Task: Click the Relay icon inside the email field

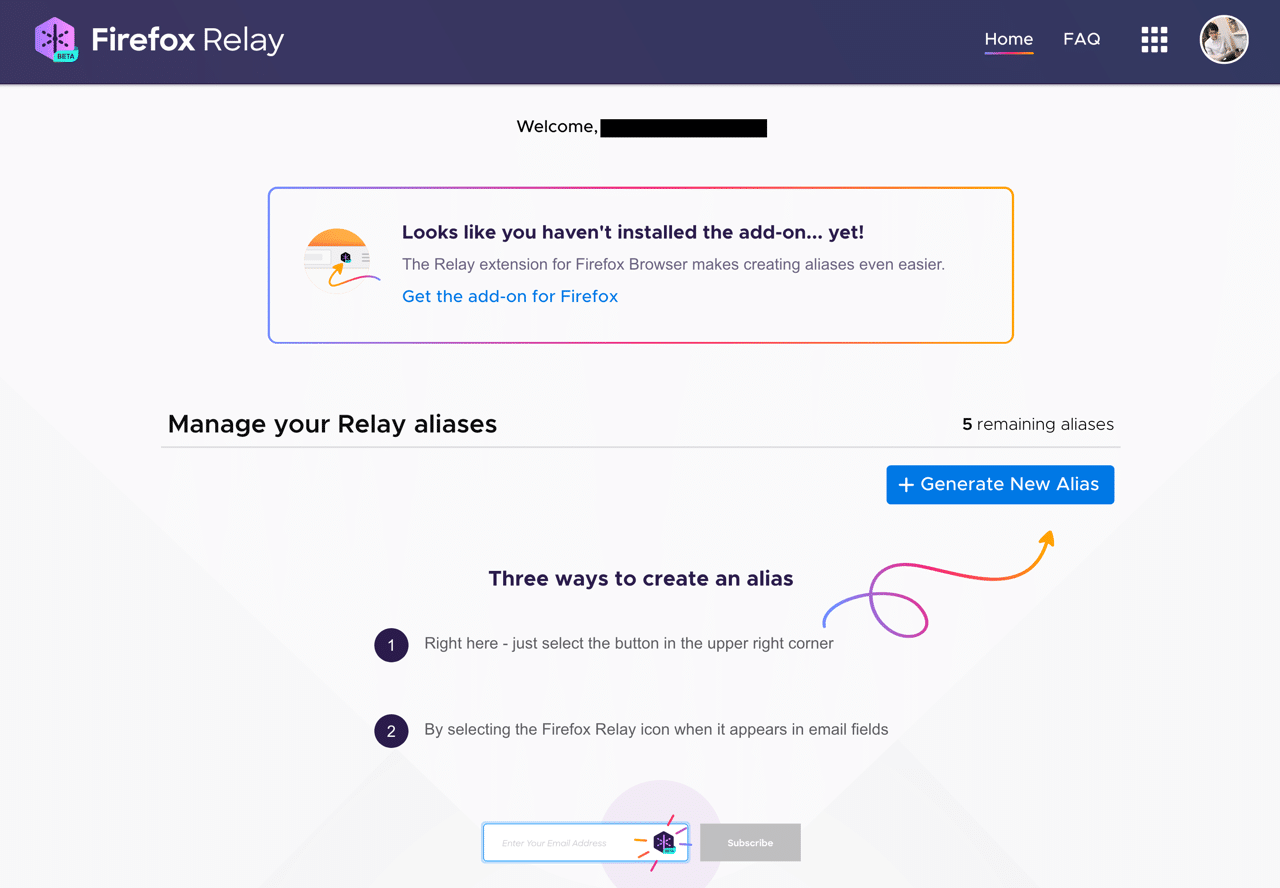Action: pyautogui.click(x=664, y=842)
